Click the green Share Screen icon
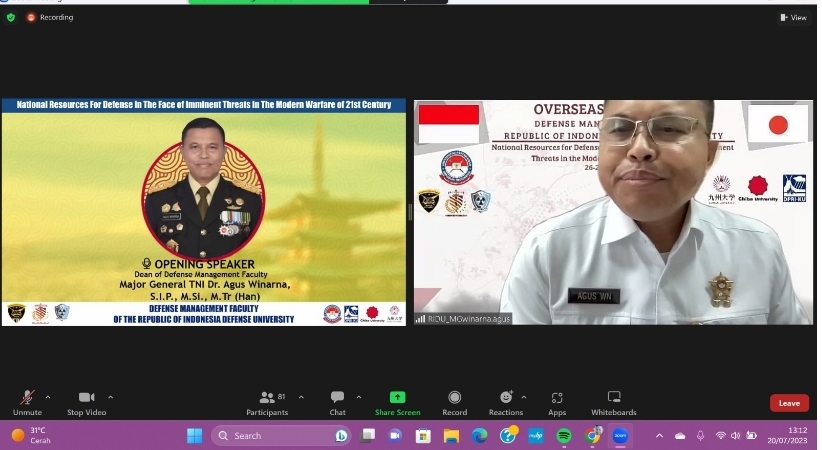822x450 pixels. point(397,397)
